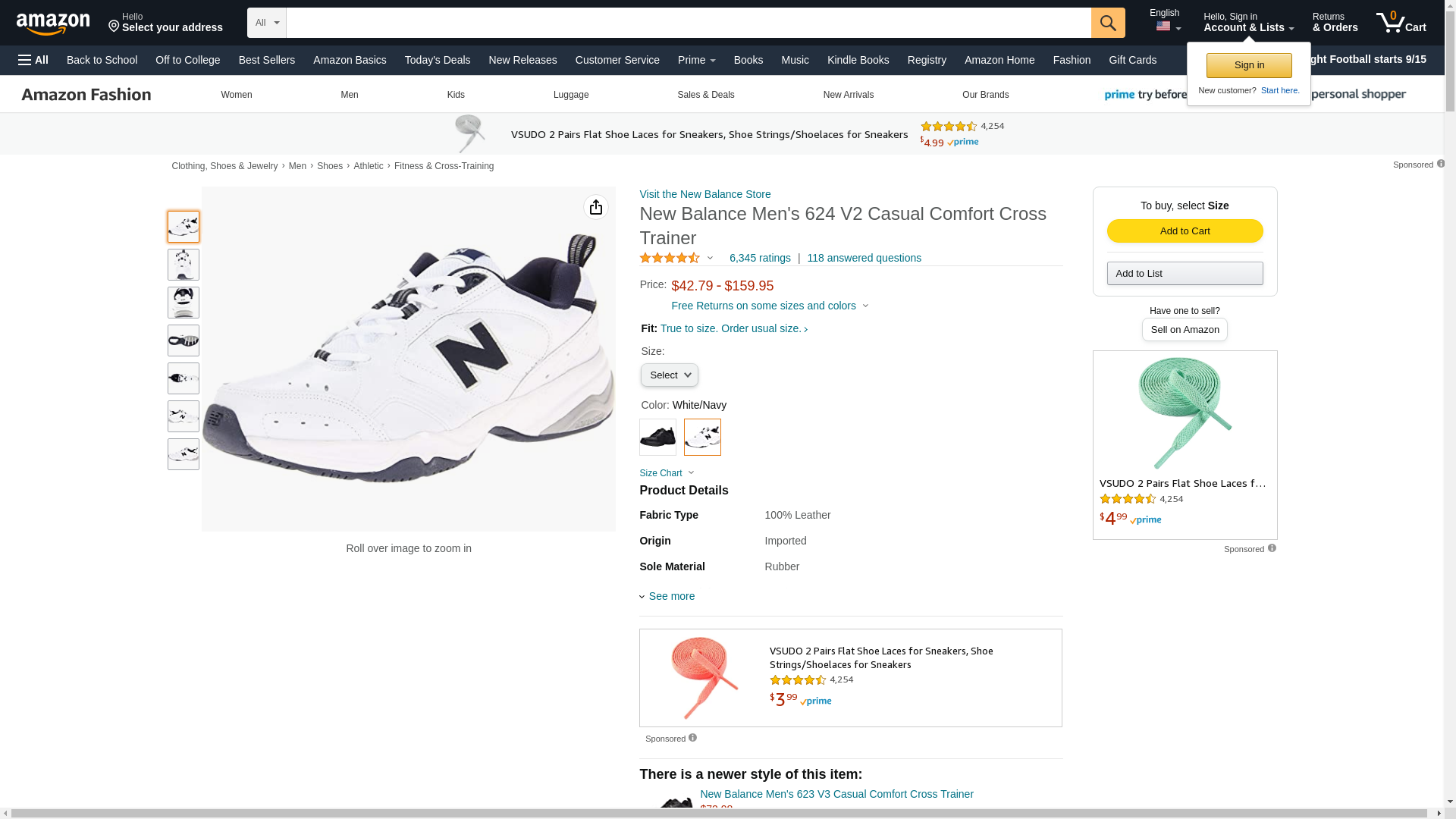Expand the Size Chart
This screenshot has width=1456, height=819.
667,473
